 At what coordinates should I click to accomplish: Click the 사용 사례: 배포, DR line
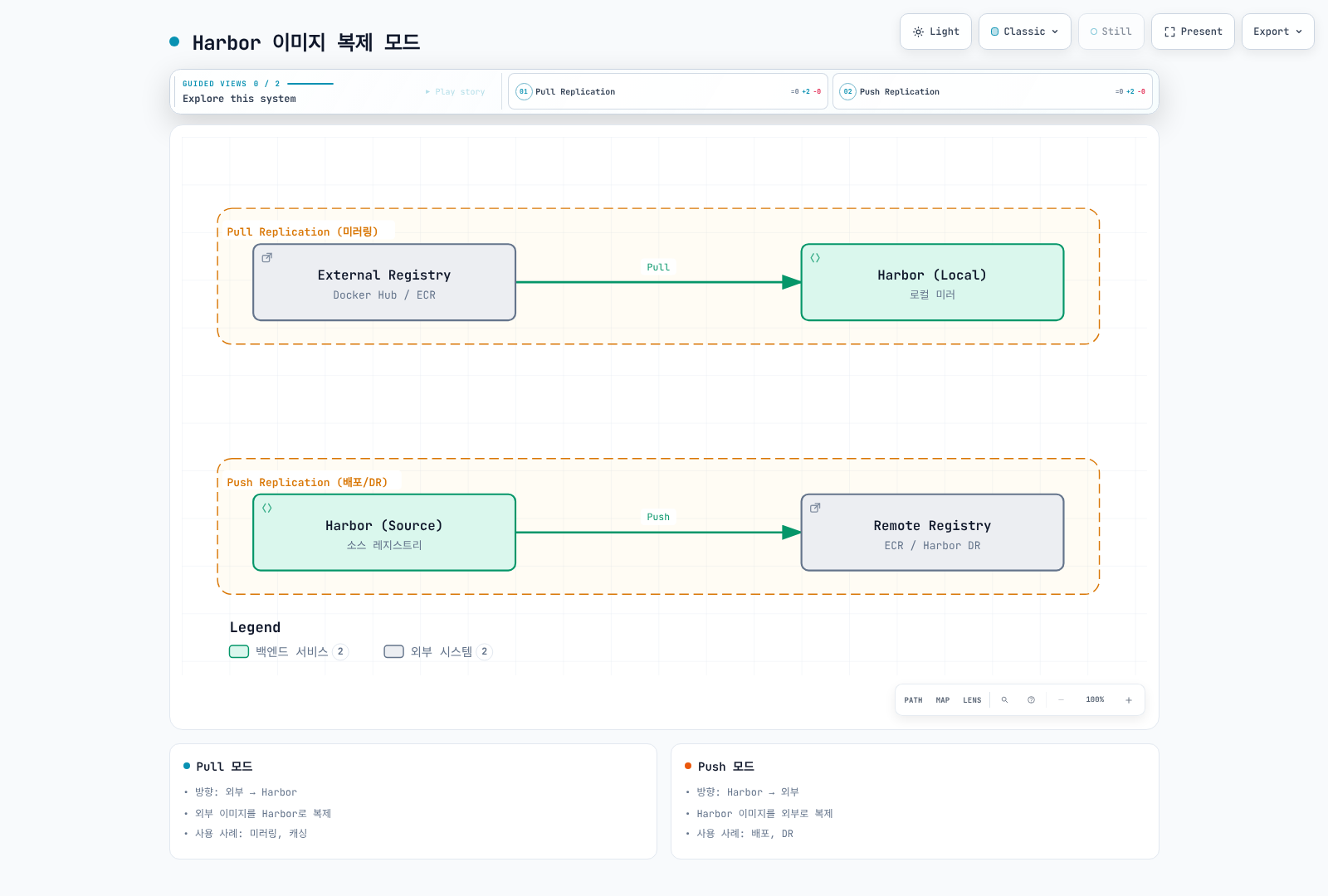745,834
